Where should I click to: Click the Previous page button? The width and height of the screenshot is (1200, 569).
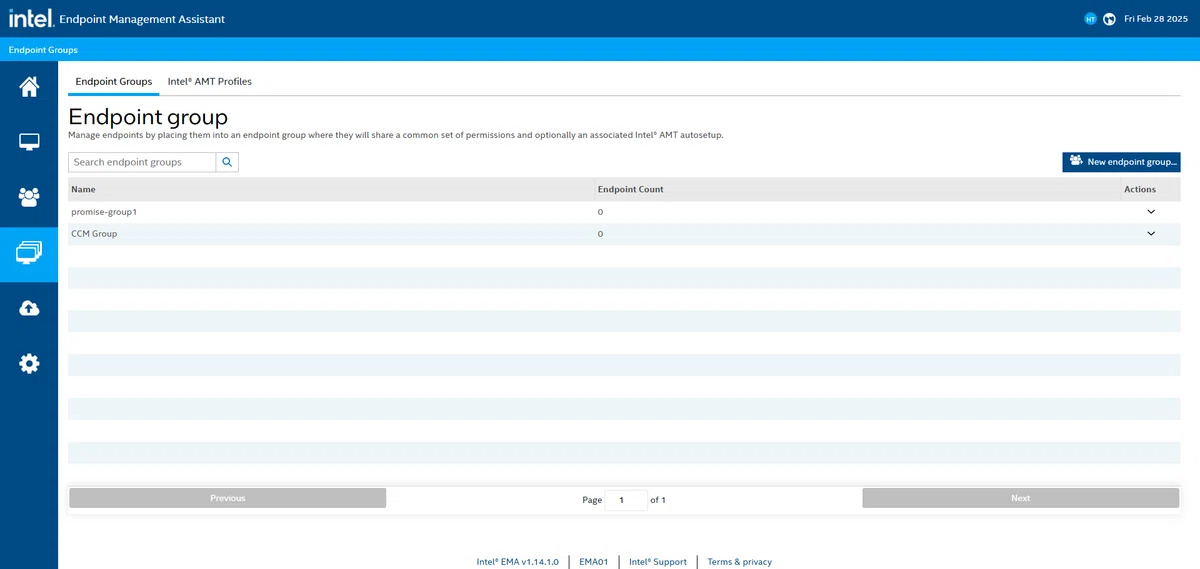227,498
